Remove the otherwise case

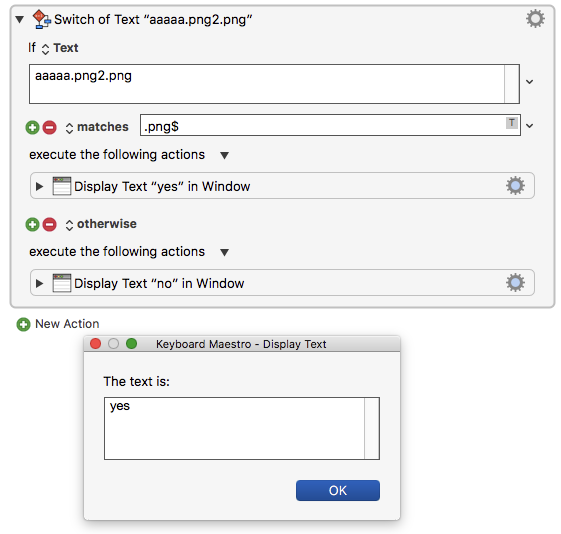[x=49, y=224]
